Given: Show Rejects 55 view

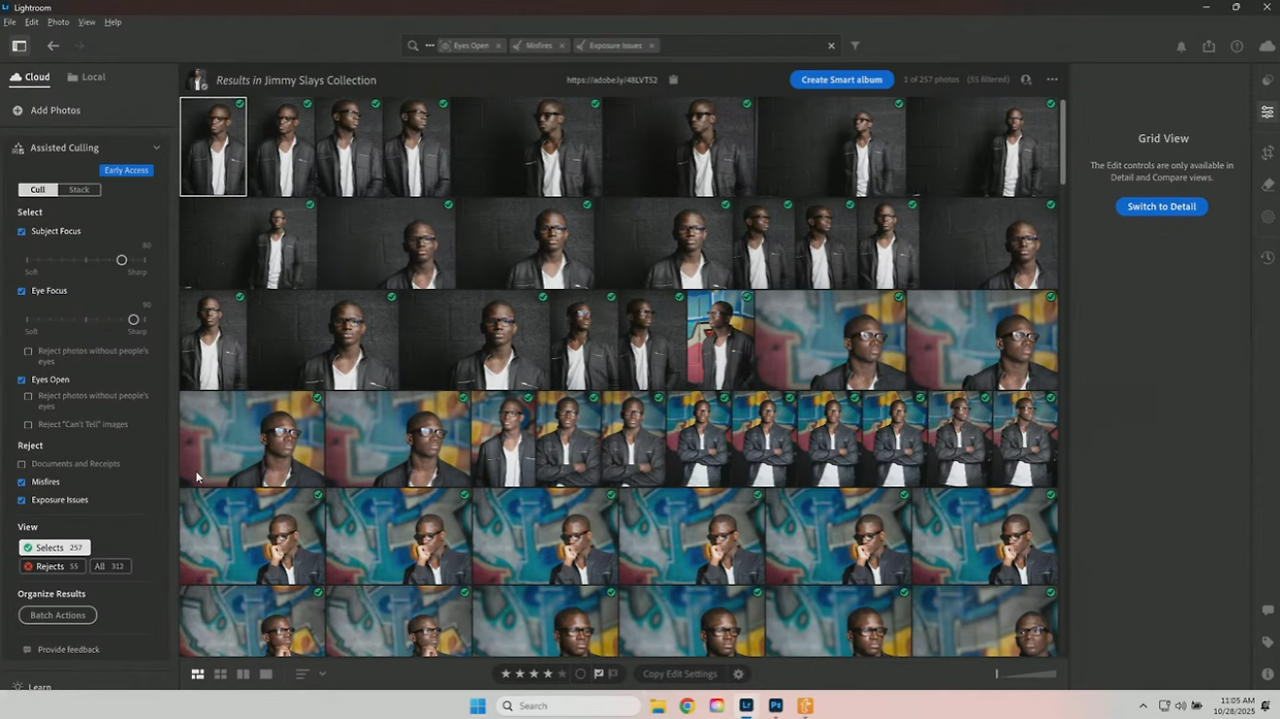Looking at the screenshot, I should [x=52, y=567].
